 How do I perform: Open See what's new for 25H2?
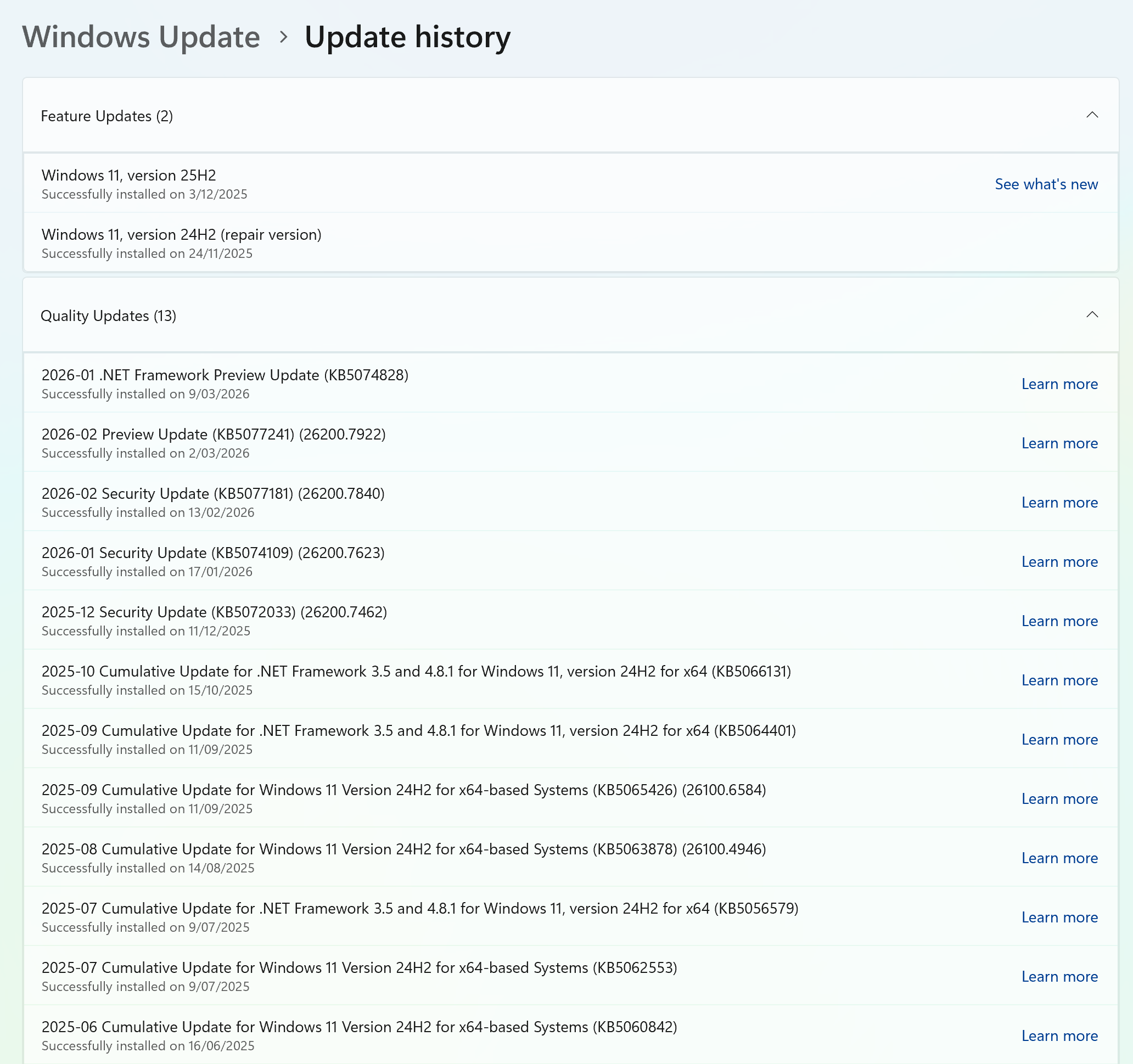[1046, 184]
